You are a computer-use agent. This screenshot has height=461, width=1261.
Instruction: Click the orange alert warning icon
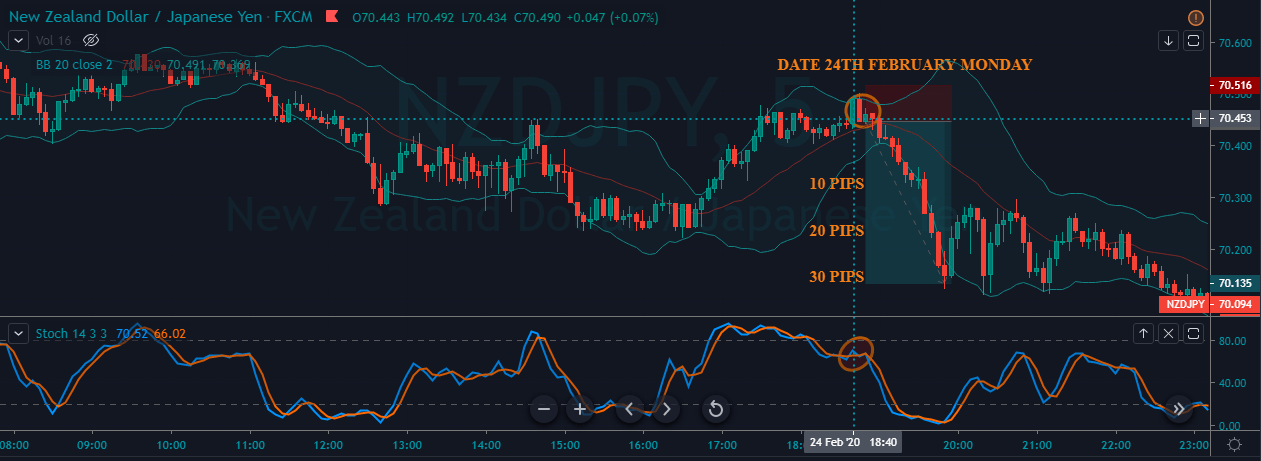(x=1224, y=18)
